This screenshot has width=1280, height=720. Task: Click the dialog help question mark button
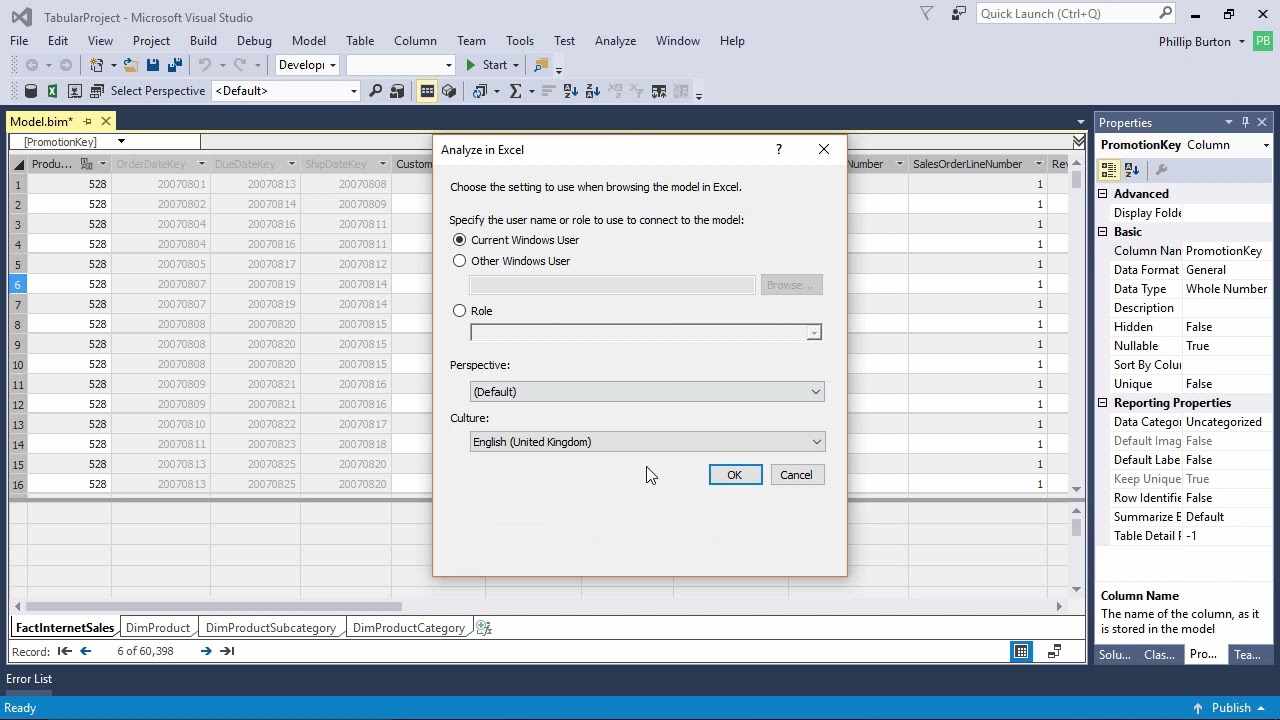click(x=779, y=150)
